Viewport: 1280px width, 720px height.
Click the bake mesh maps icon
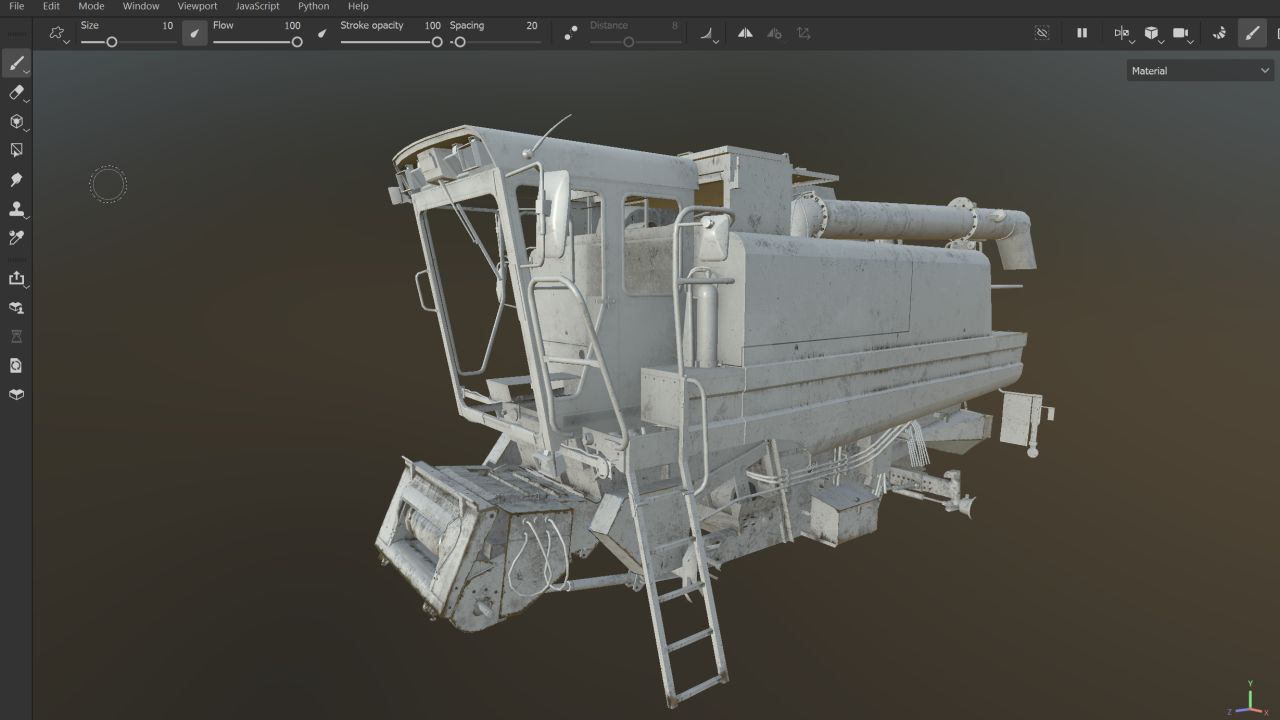(16, 308)
